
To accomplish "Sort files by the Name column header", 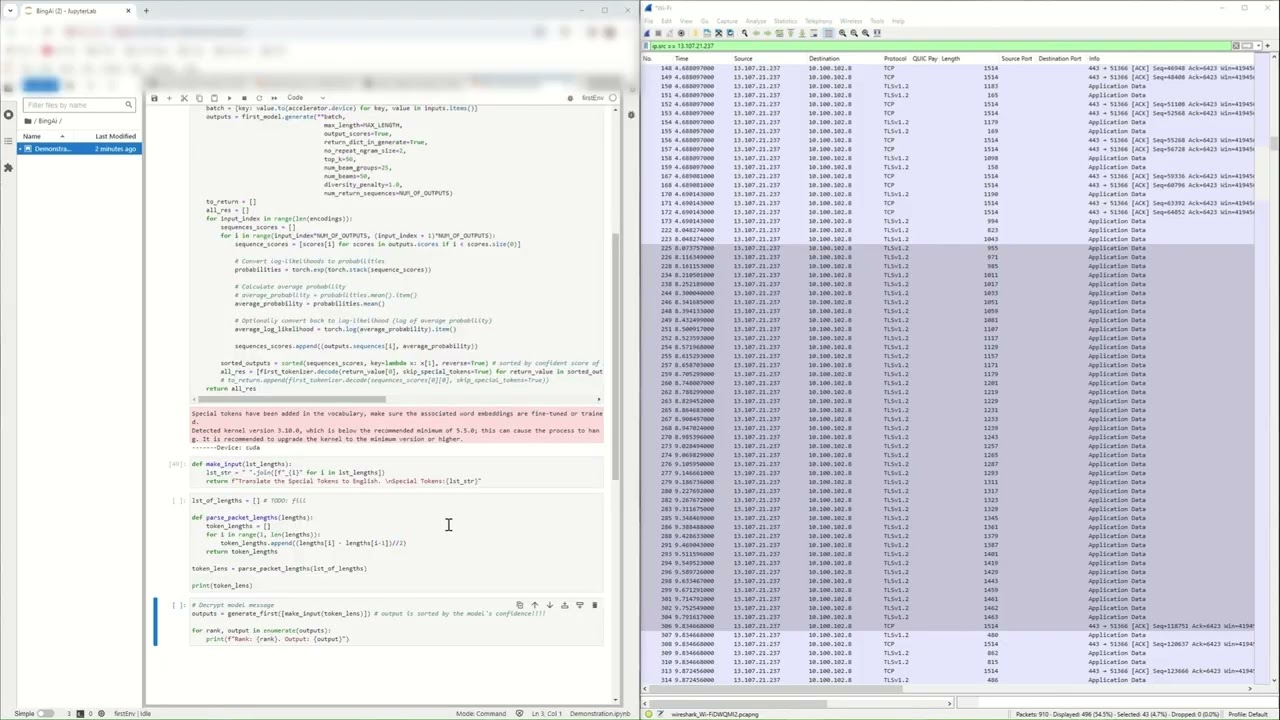I will (x=32, y=136).
